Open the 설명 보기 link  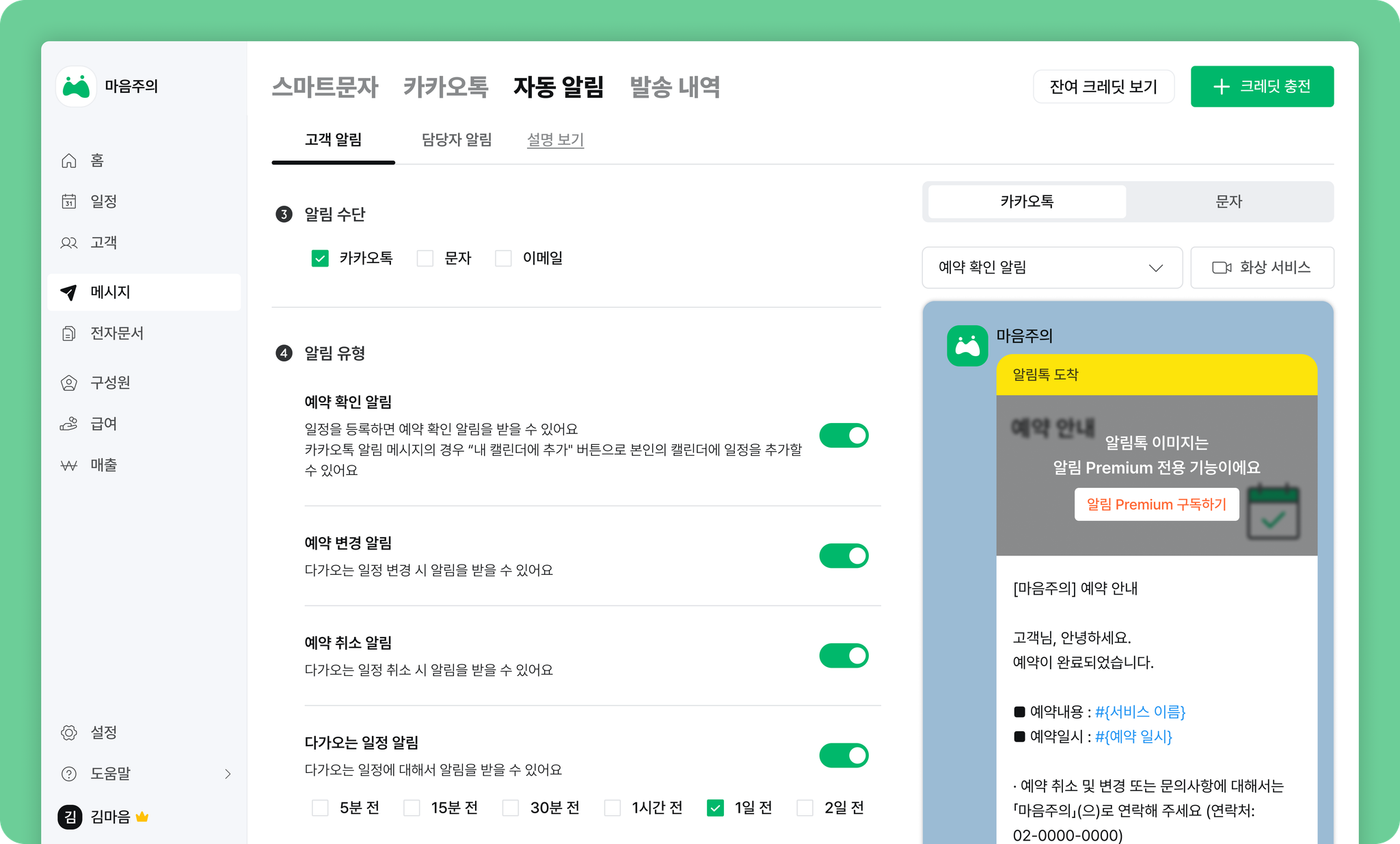(x=555, y=140)
